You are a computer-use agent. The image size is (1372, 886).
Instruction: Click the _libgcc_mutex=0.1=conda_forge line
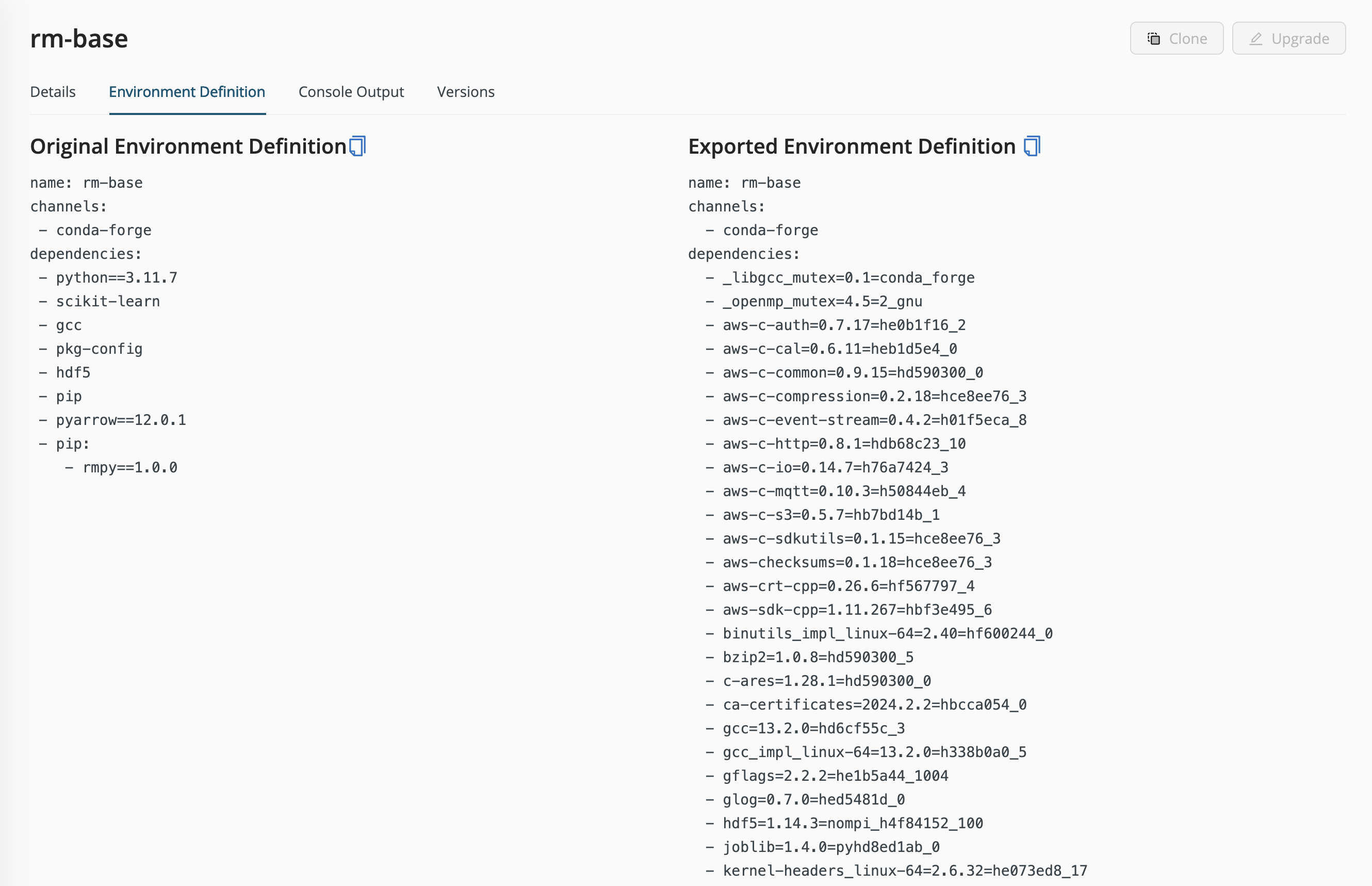click(840, 278)
